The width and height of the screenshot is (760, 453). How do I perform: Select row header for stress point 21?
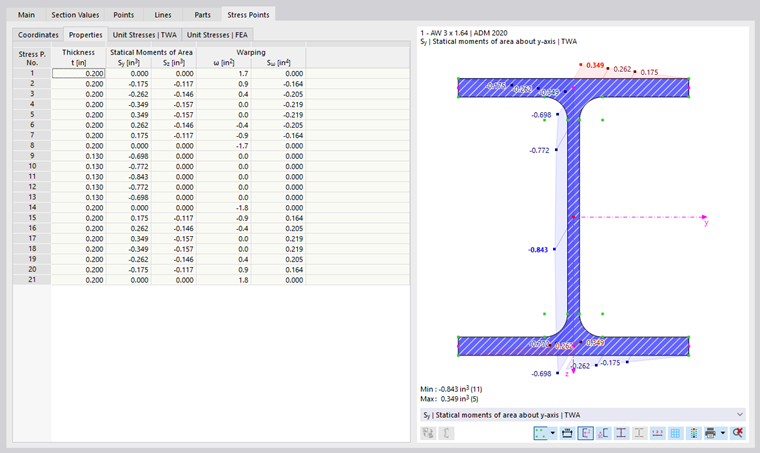[x=32, y=280]
